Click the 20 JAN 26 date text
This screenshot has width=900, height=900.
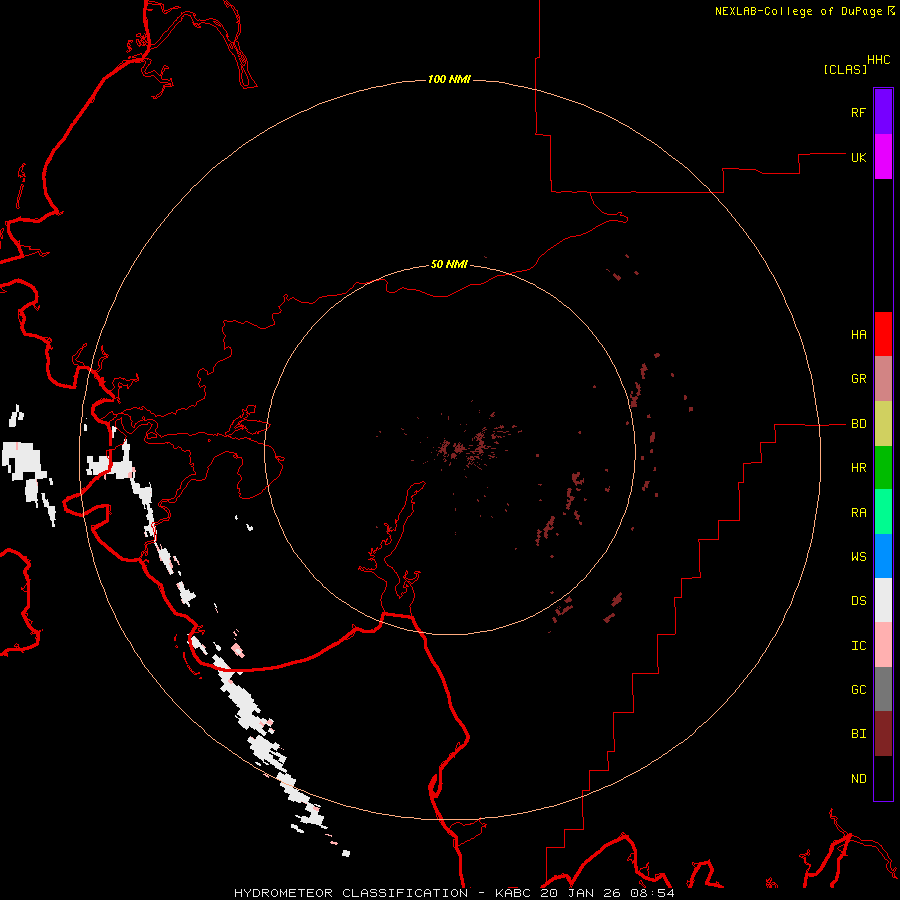pyautogui.click(x=580, y=893)
